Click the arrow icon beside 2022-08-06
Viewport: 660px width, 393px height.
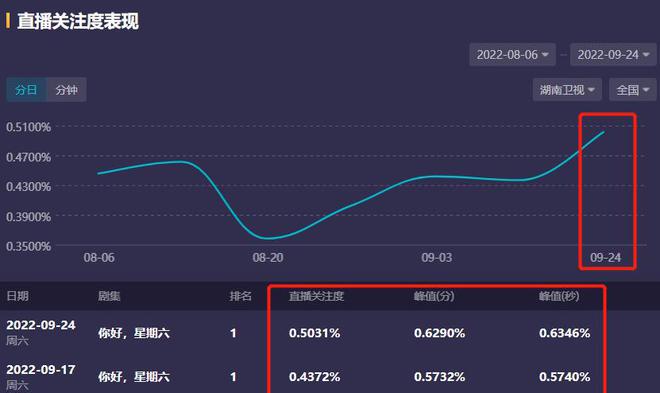tap(545, 55)
